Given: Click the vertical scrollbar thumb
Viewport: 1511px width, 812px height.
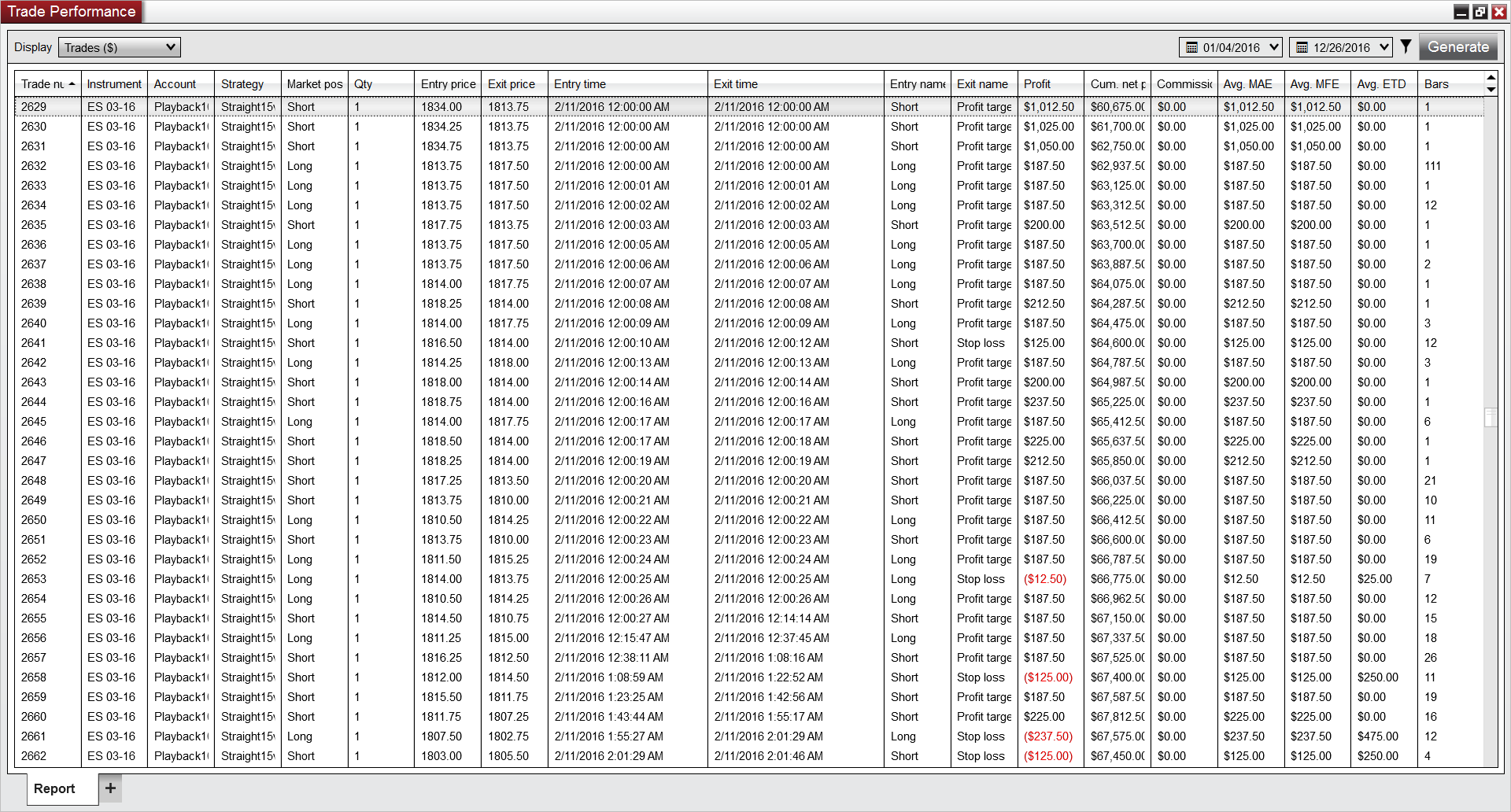Looking at the screenshot, I should click(1491, 416).
